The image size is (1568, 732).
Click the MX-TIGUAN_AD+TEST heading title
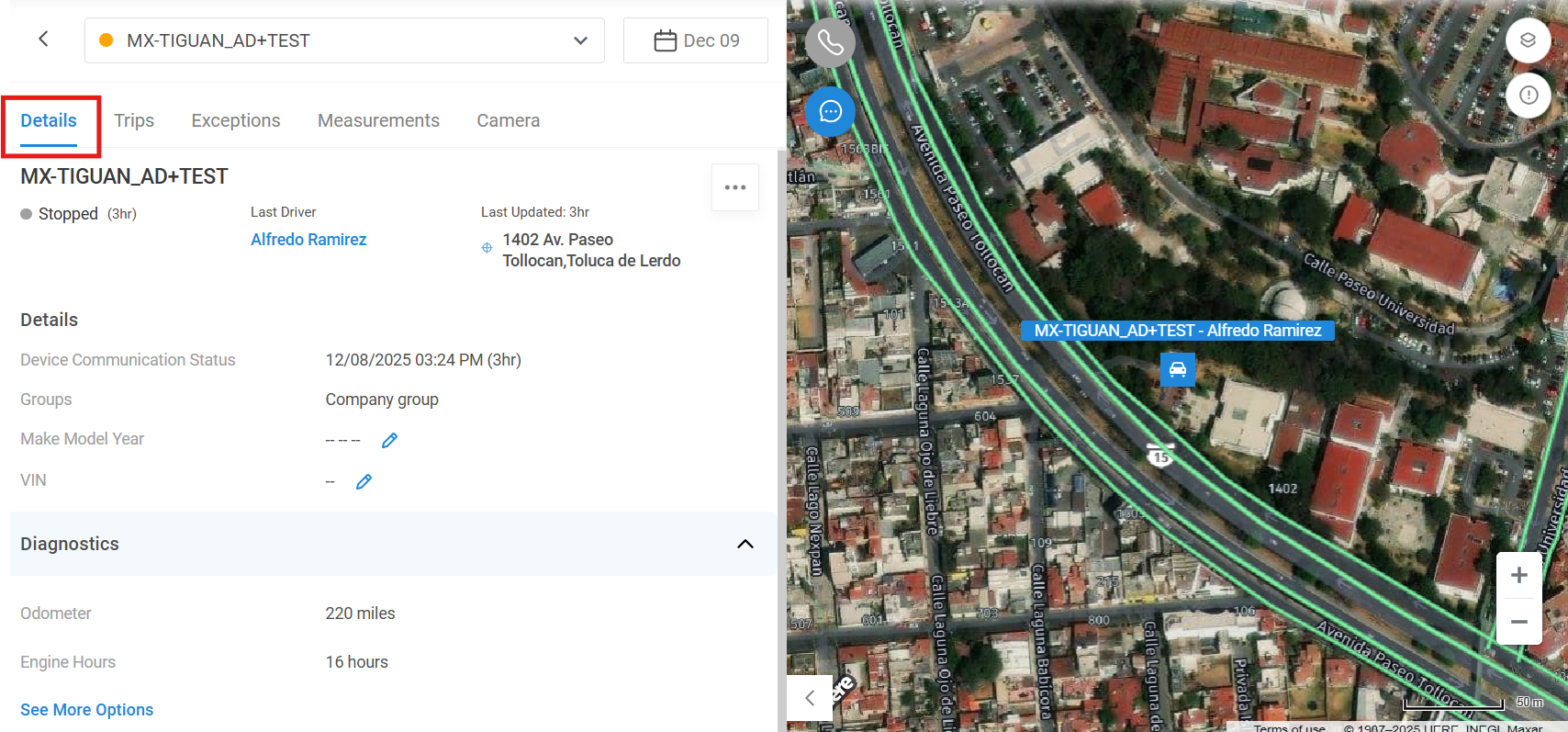coord(124,176)
